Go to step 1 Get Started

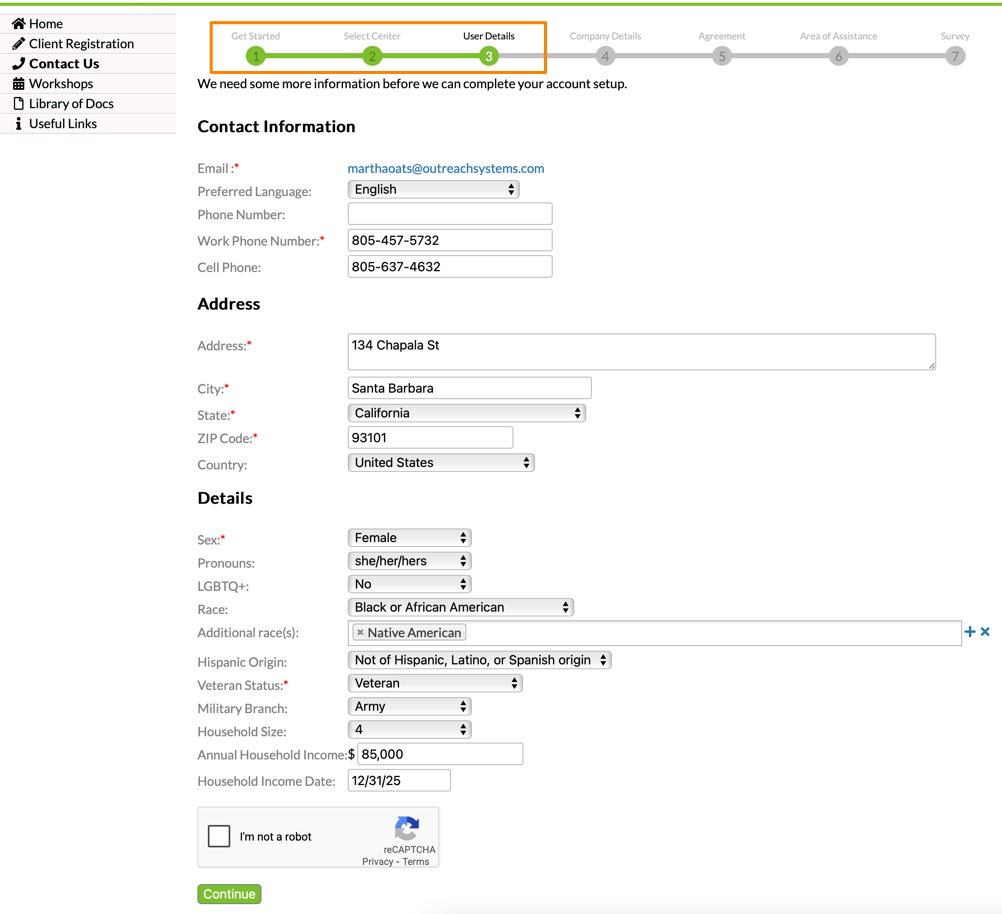coord(256,56)
